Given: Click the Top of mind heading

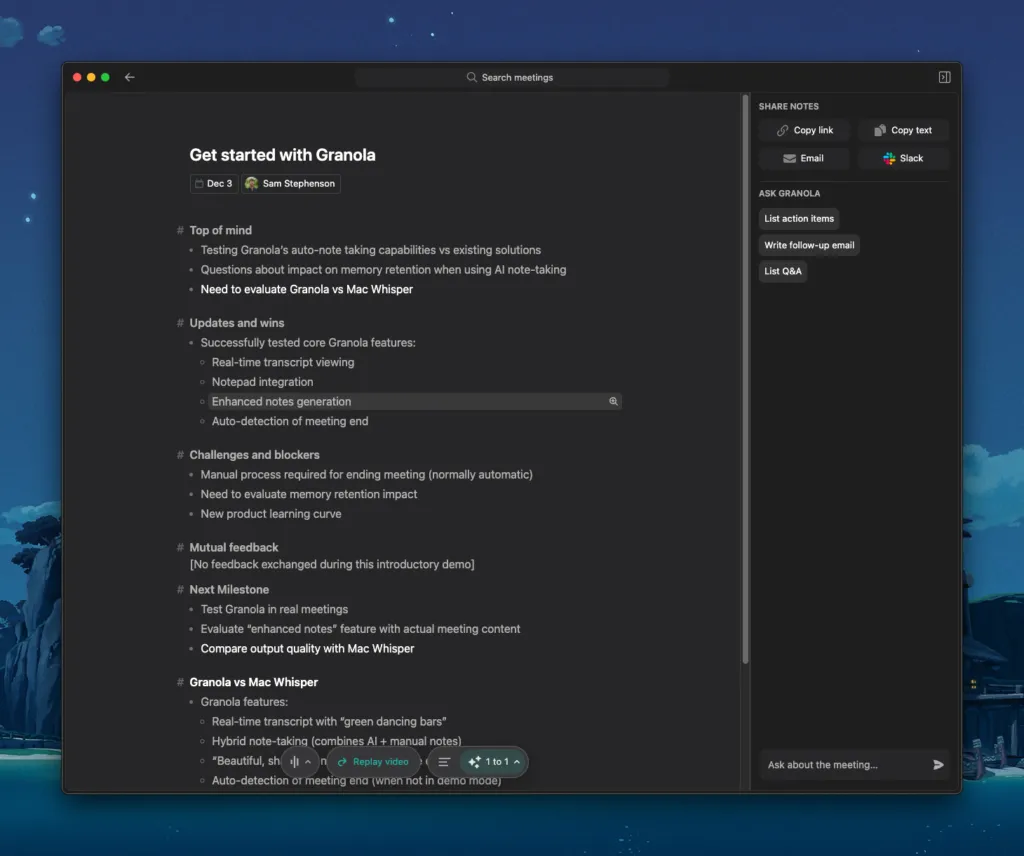Looking at the screenshot, I should pyautogui.click(x=220, y=230).
